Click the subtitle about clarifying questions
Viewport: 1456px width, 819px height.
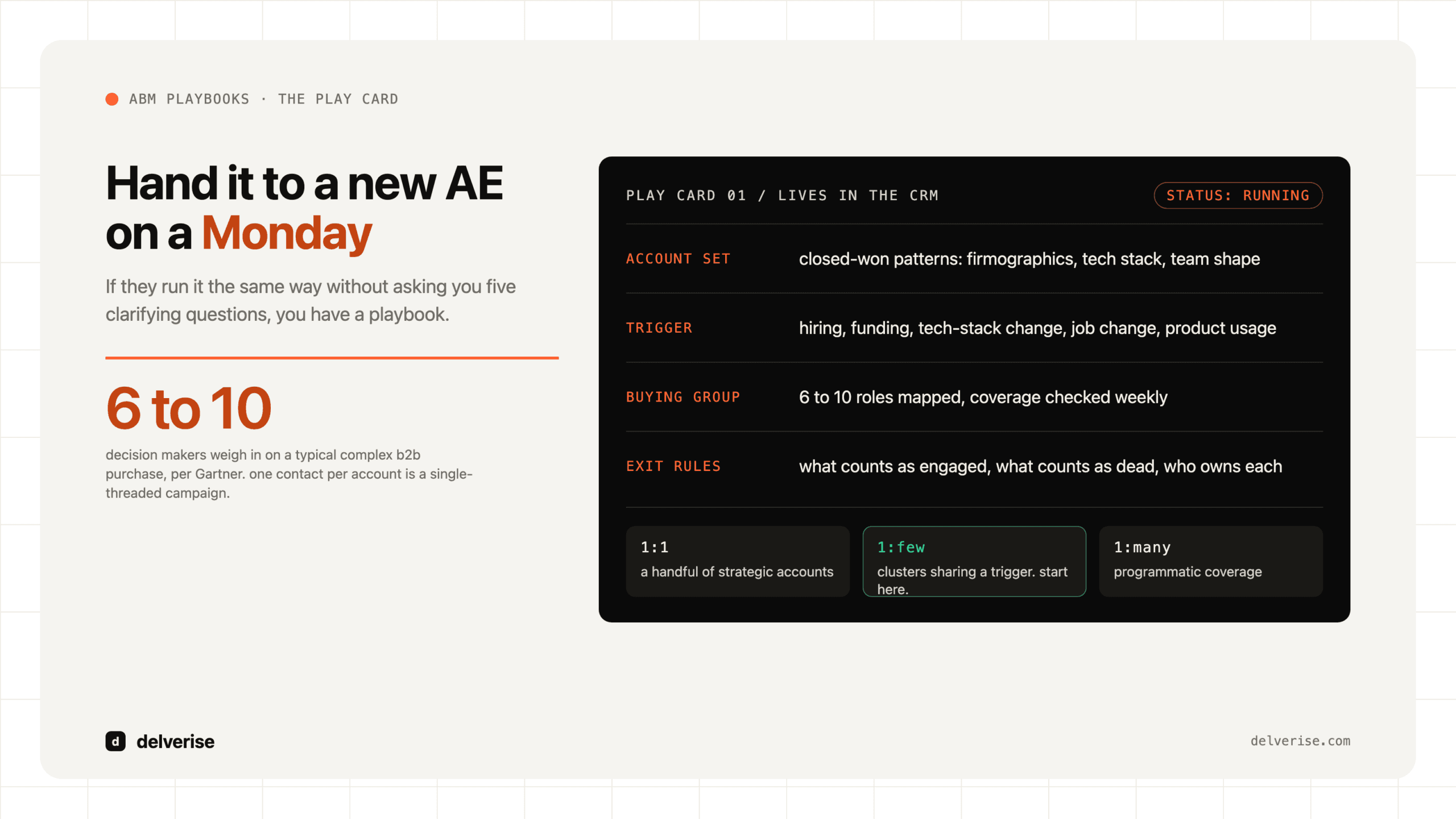click(311, 300)
